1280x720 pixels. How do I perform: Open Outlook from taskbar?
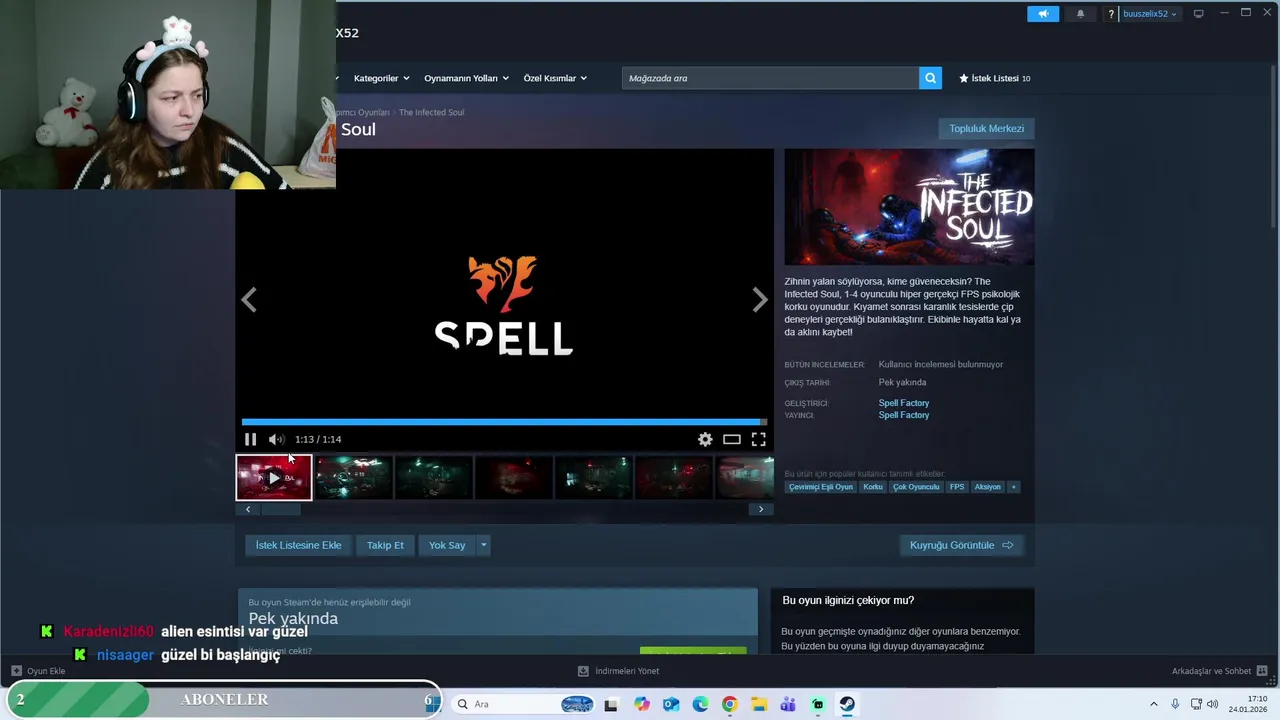click(x=671, y=704)
